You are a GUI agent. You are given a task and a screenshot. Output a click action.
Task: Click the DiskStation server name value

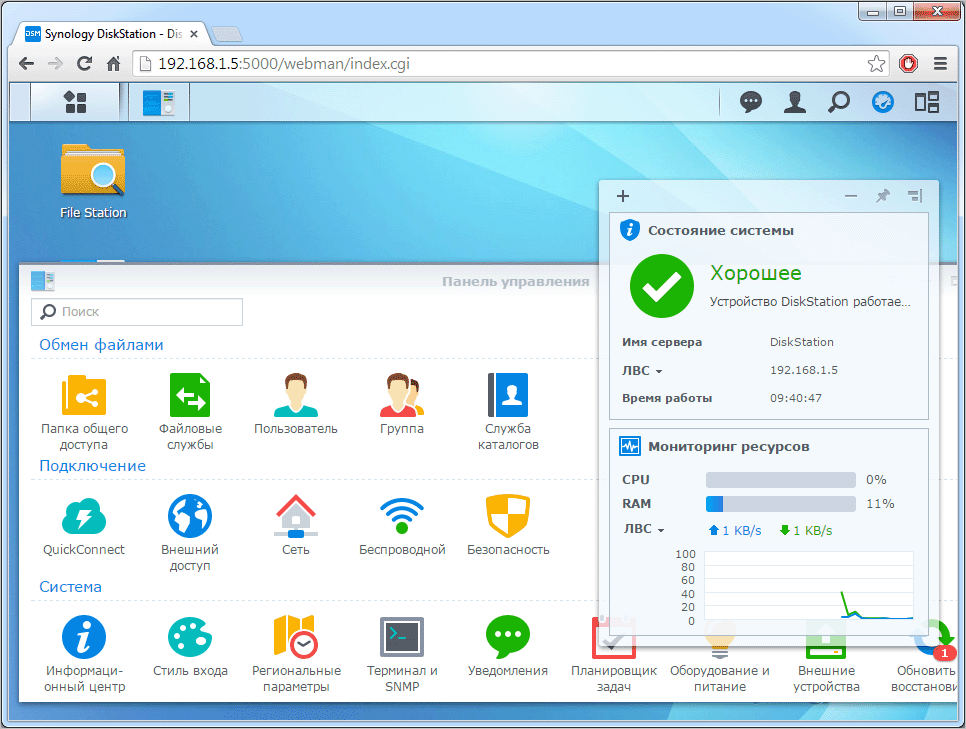802,342
